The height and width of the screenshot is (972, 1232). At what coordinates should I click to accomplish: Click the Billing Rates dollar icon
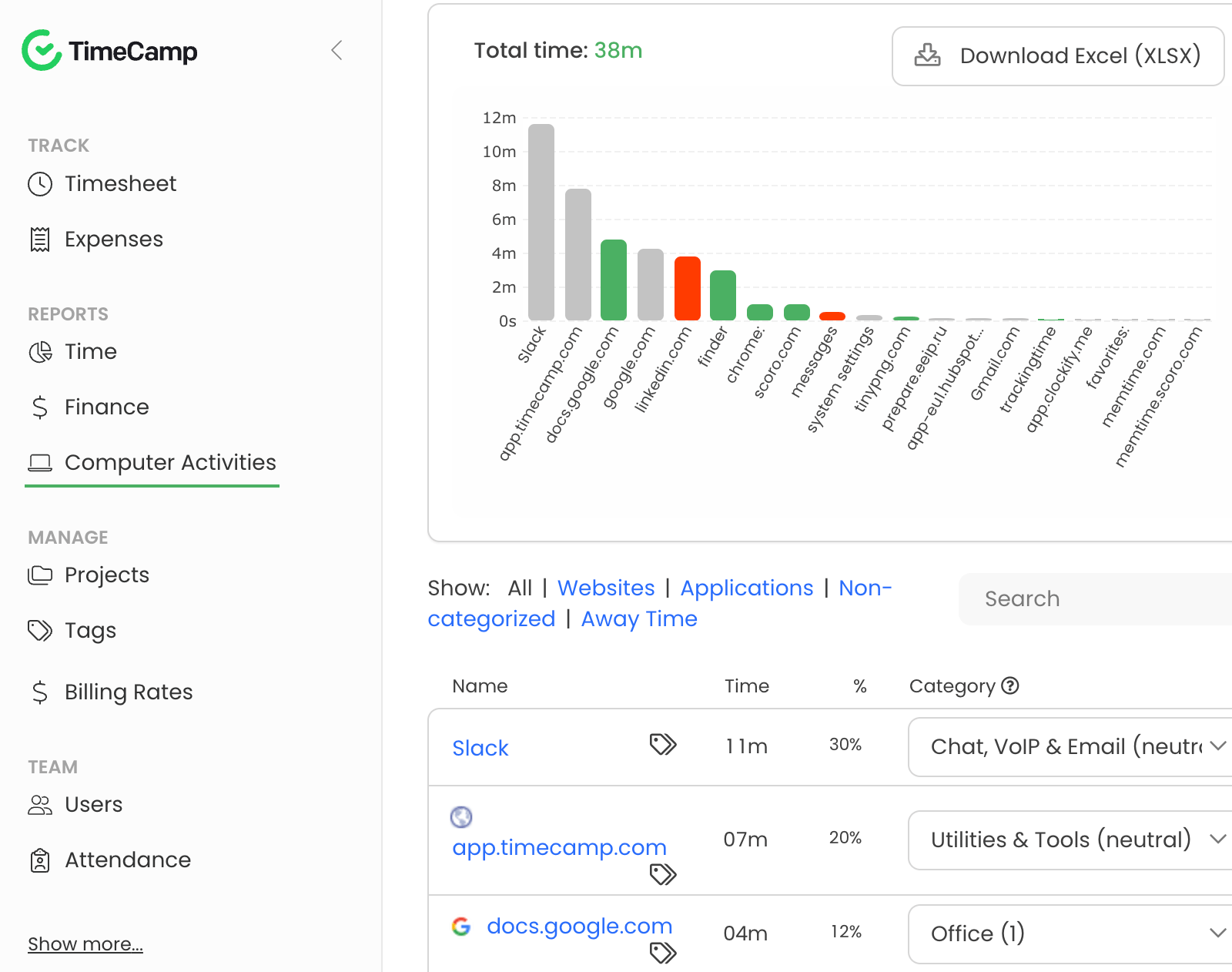(40, 692)
